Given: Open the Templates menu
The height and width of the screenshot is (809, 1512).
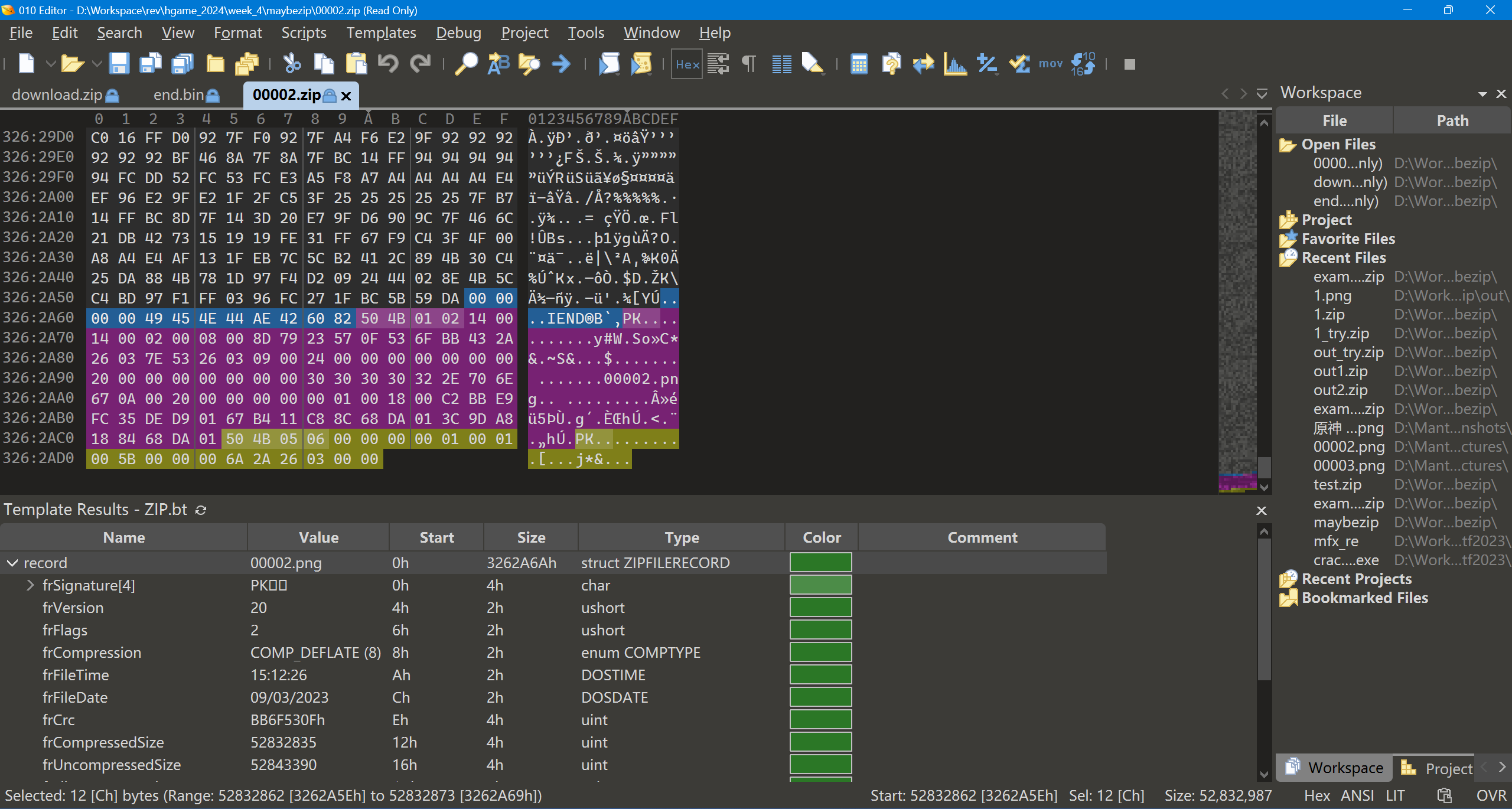Looking at the screenshot, I should (x=381, y=33).
